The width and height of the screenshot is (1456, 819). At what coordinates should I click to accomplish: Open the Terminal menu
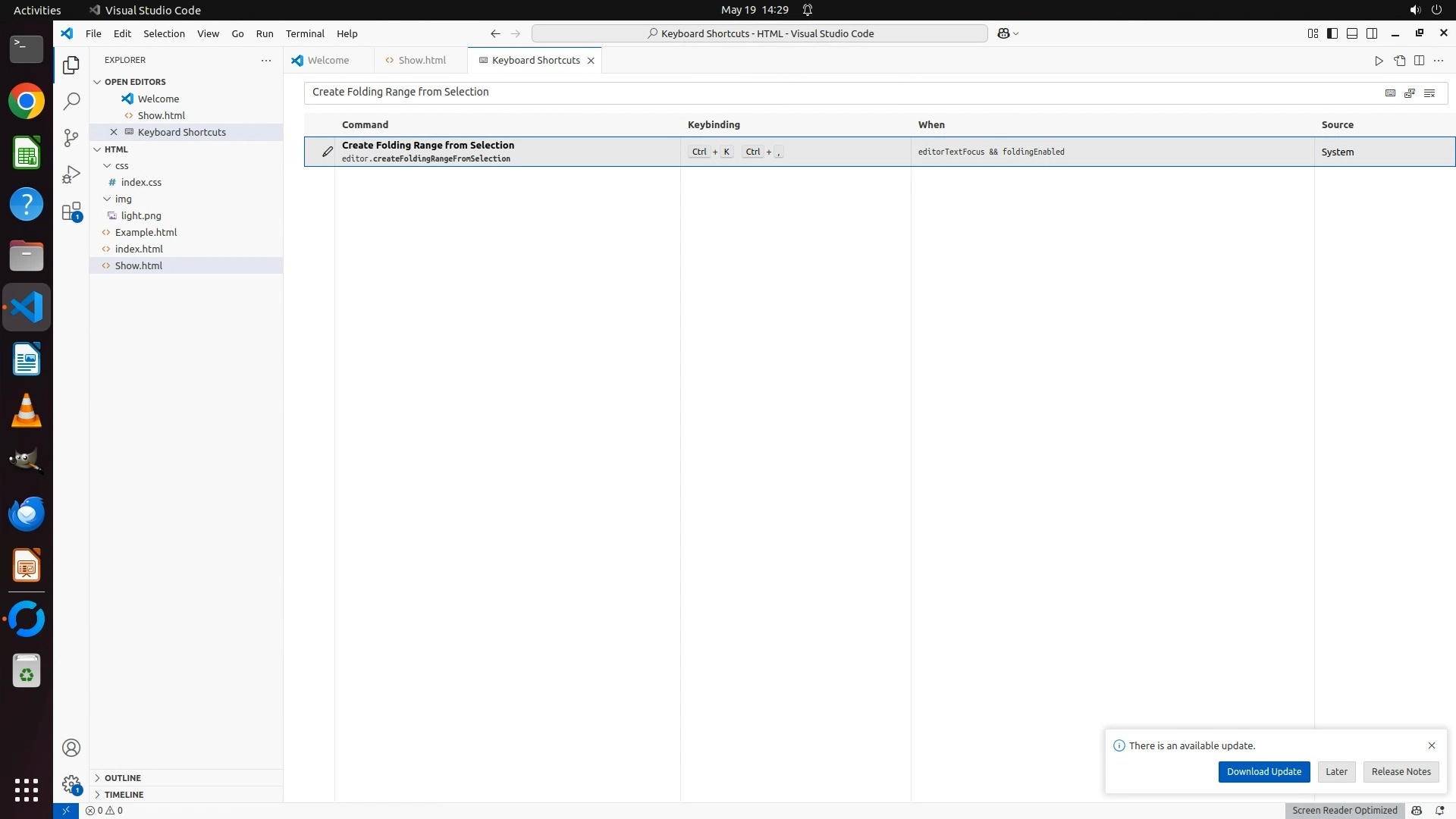coord(305,33)
